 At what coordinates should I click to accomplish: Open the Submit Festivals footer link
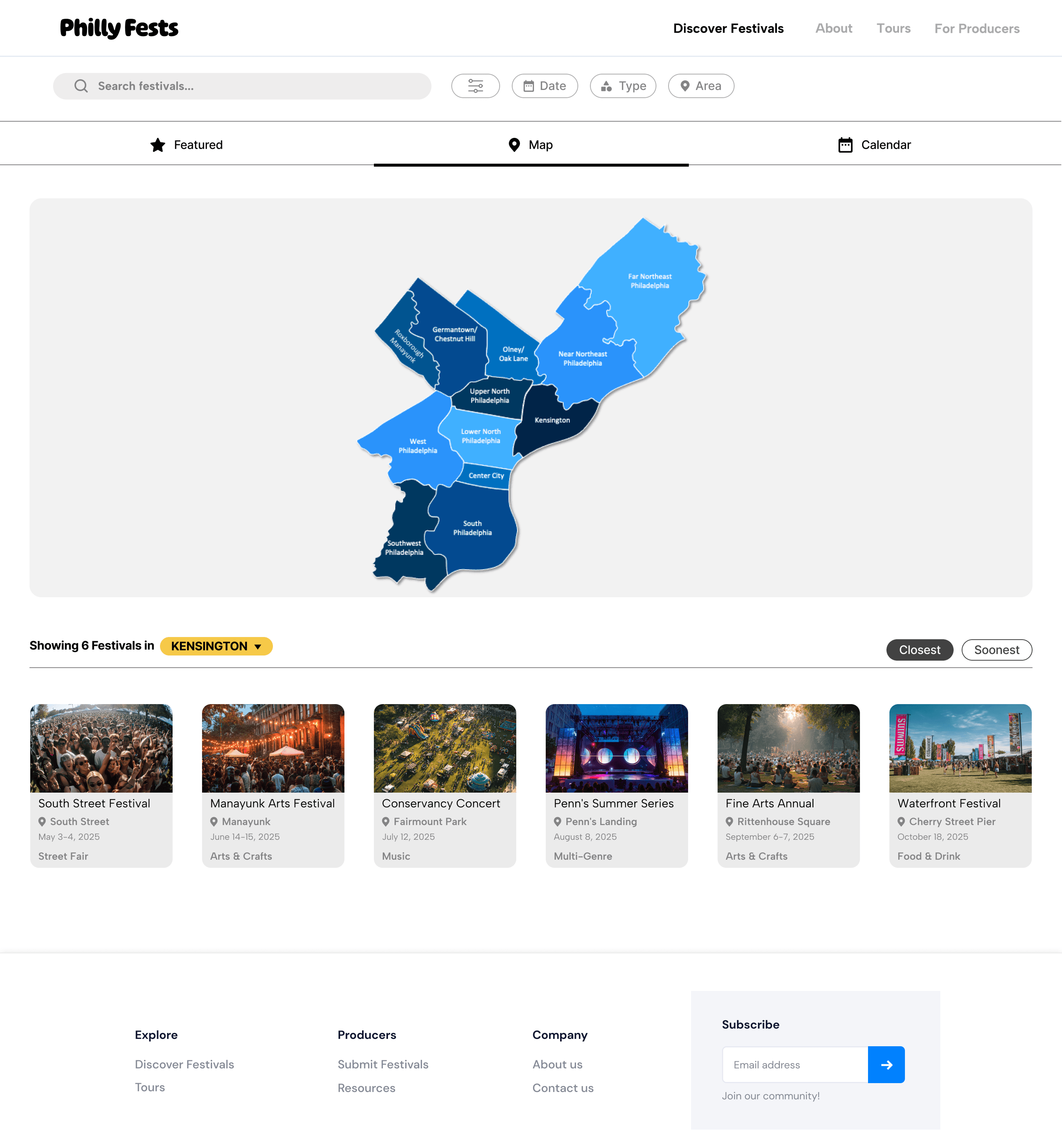coord(383,1064)
